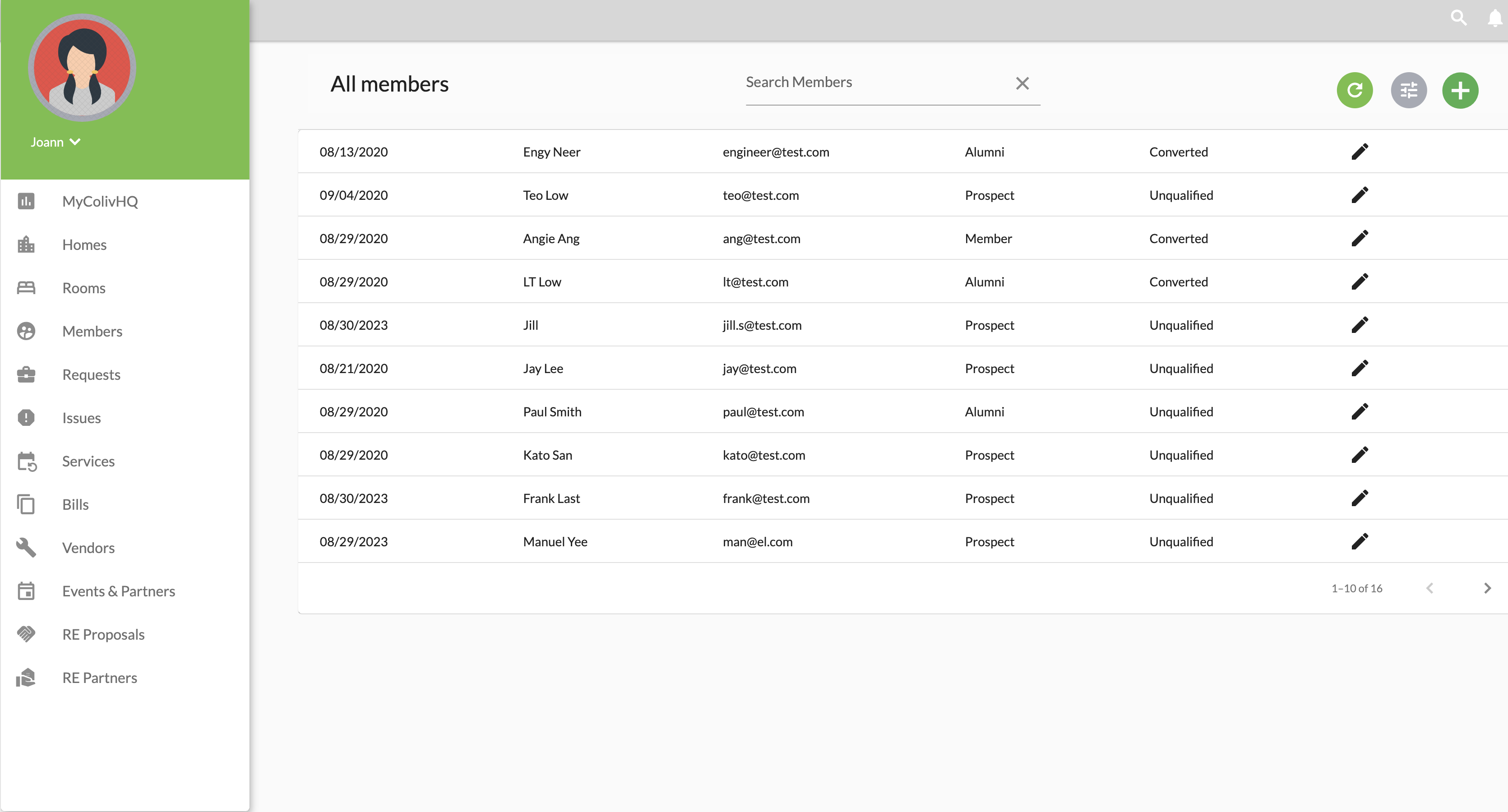Open the Requests briefcase icon

coord(26,374)
